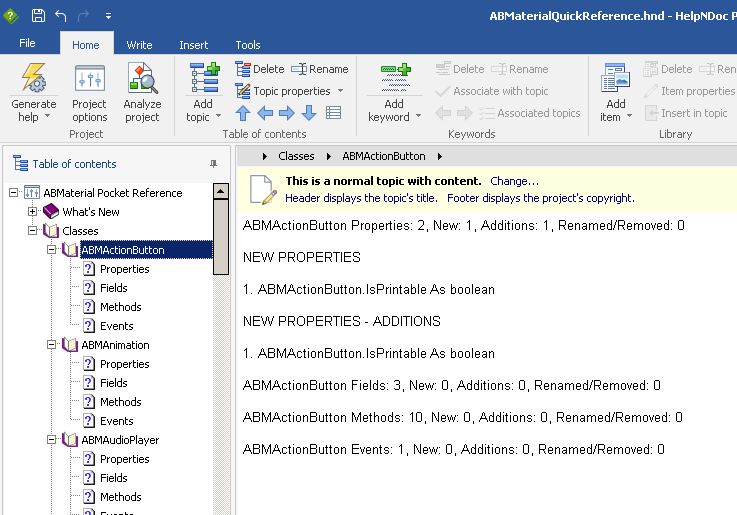Collapse the ABMAudioPlayer tree node

pos(52,439)
